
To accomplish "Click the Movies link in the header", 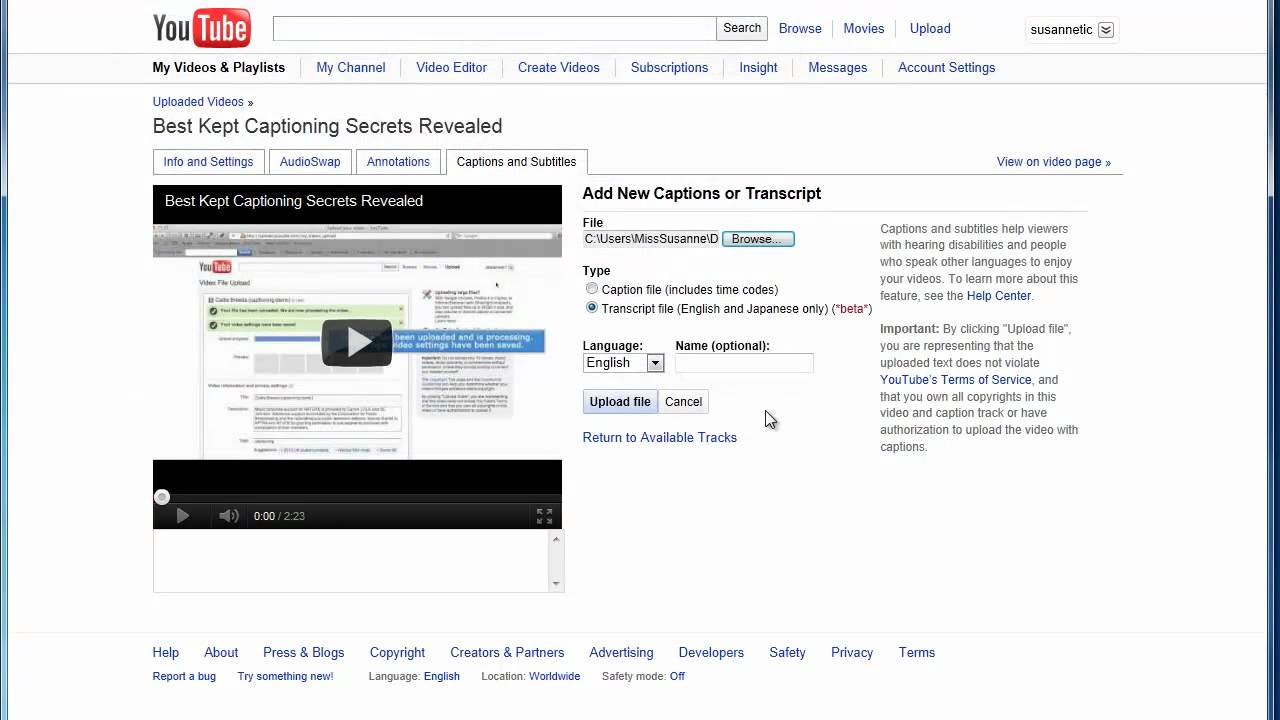I will pos(864,29).
